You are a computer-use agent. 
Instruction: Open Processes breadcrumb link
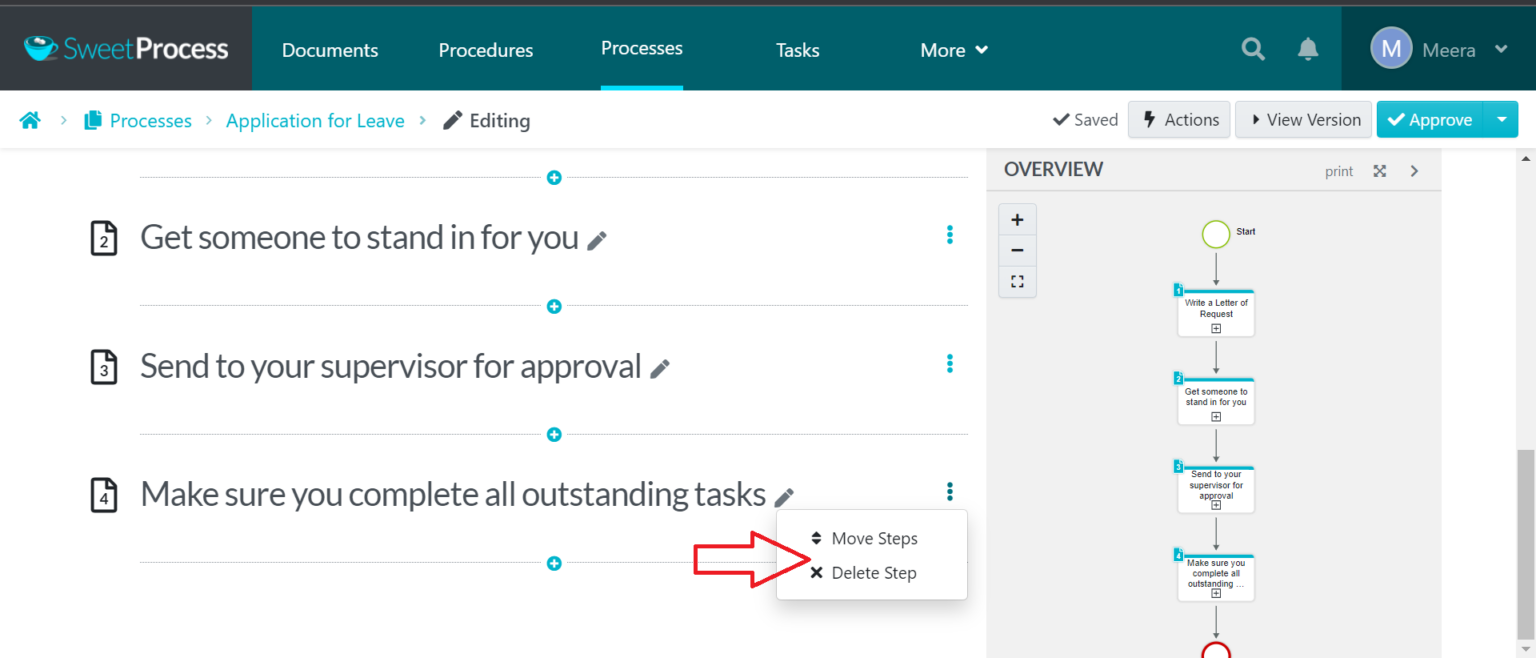click(138, 121)
